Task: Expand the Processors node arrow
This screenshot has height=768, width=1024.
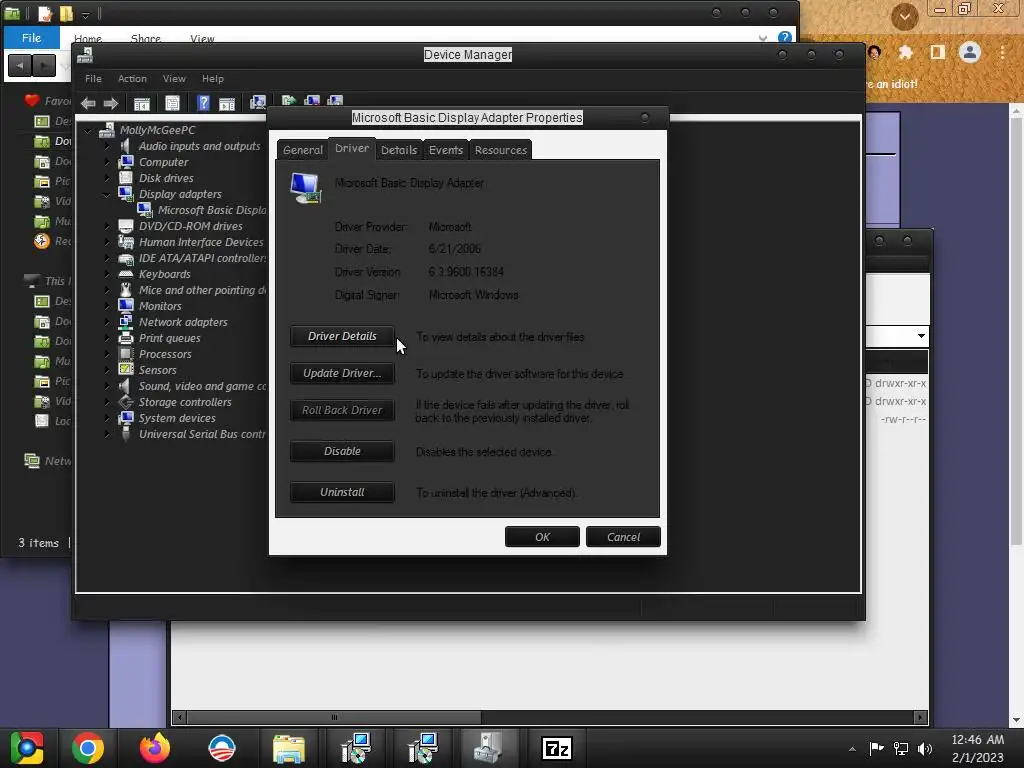Action: [107, 354]
